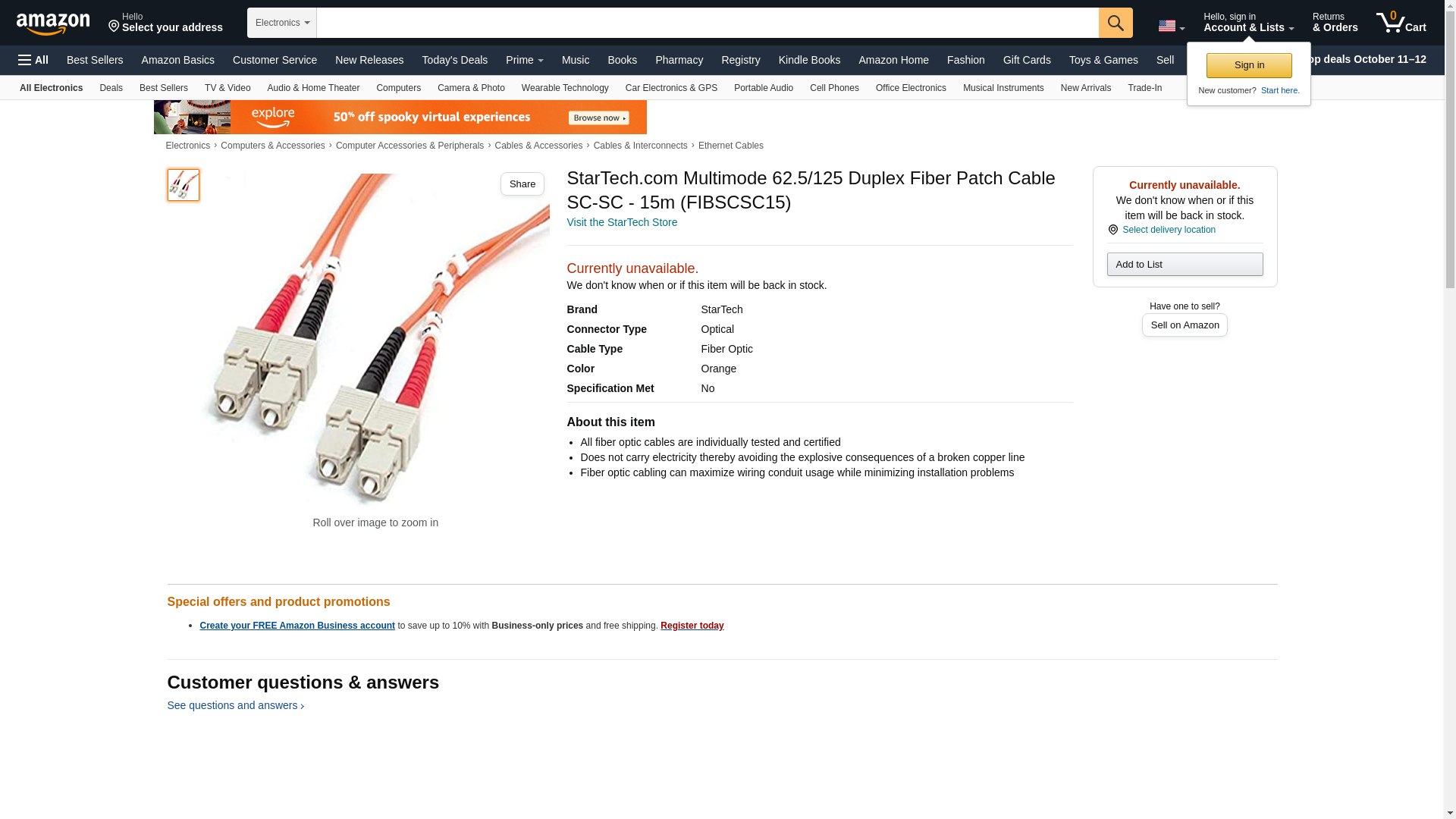Click the search magnifier button
The width and height of the screenshot is (1456, 819).
(1116, 23)
